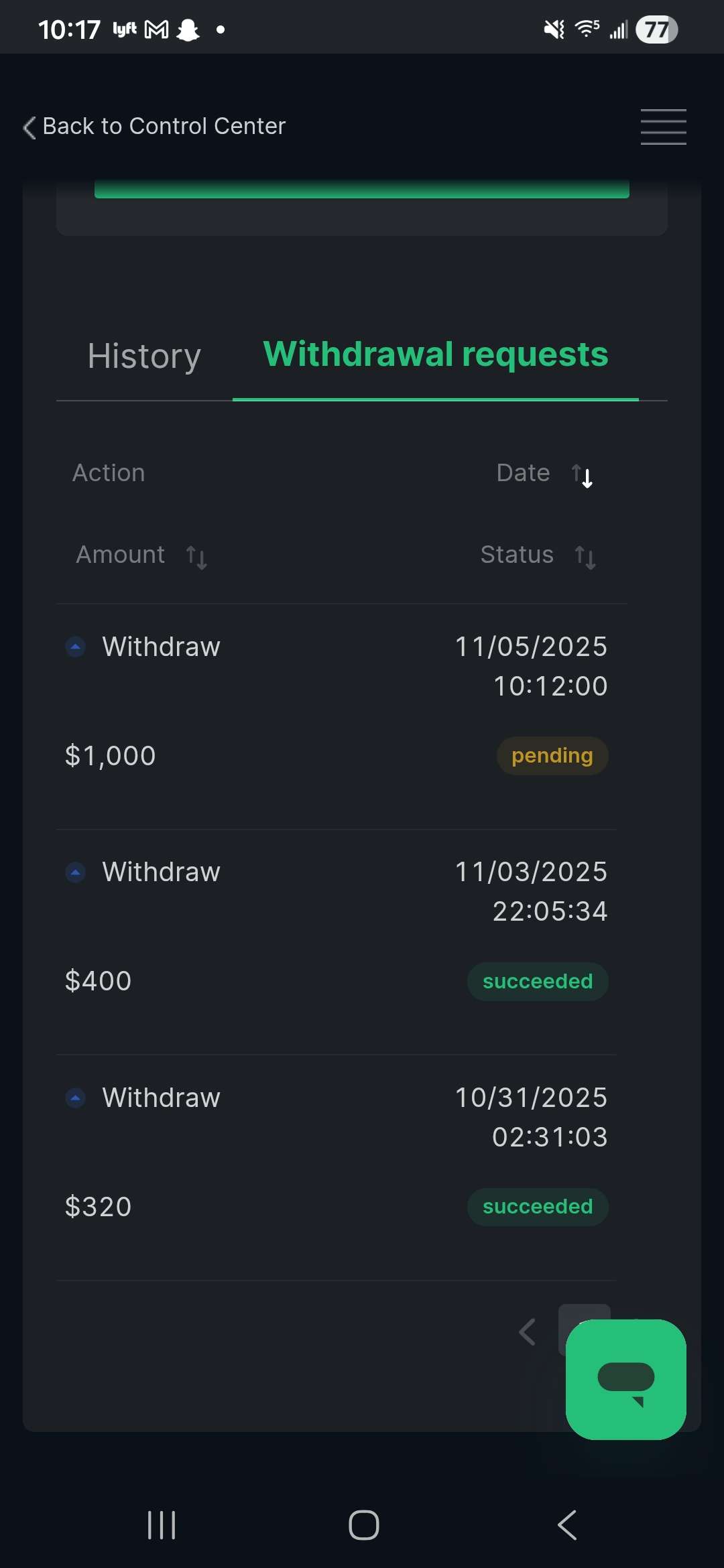This screenshot has height=1568, width=724.
Task: Click the blue icon next to $1,000 withdraw
Action: [x=76, y=647]
